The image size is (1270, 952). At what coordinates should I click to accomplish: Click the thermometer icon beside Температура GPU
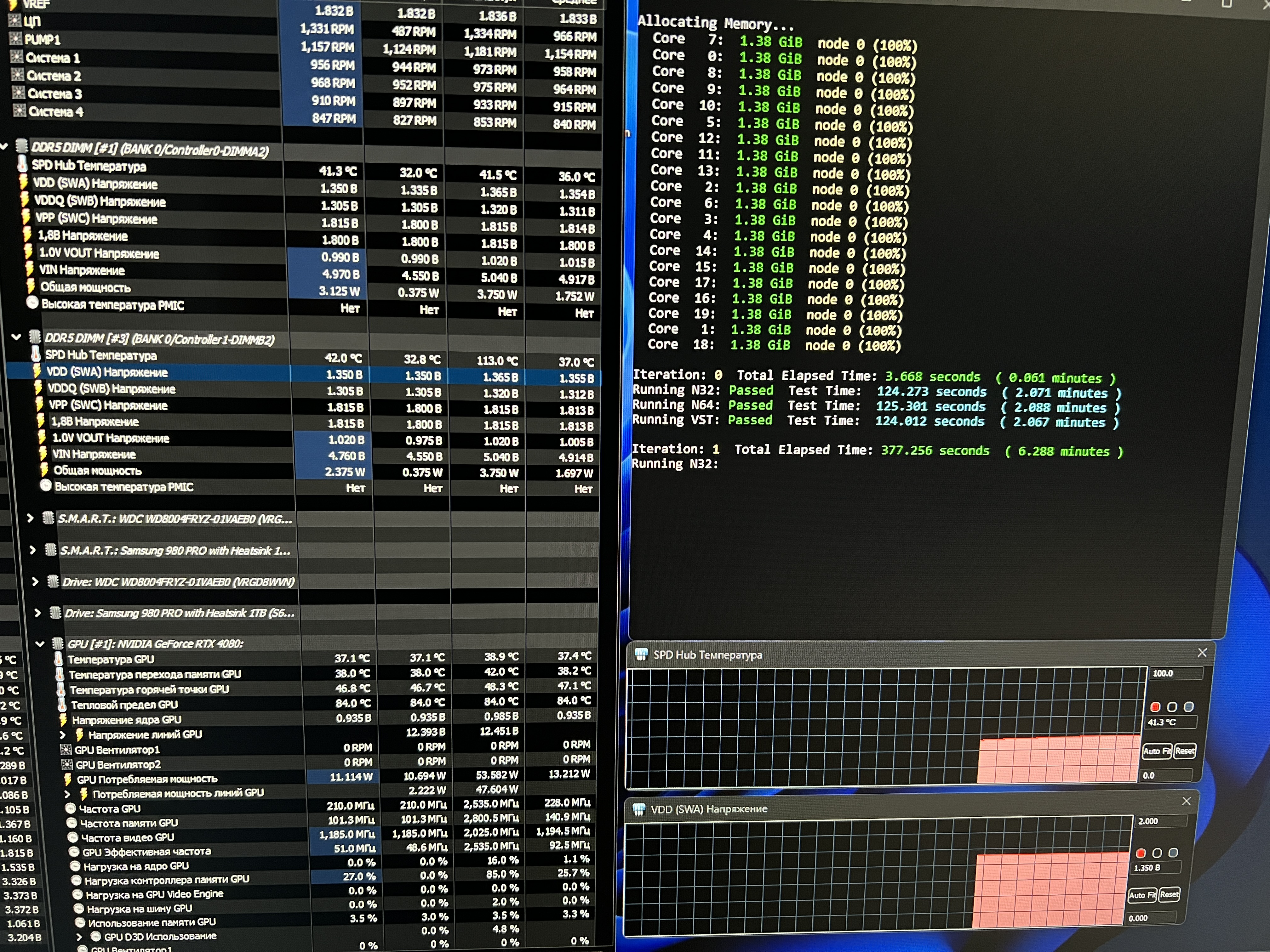coord(59,659)
